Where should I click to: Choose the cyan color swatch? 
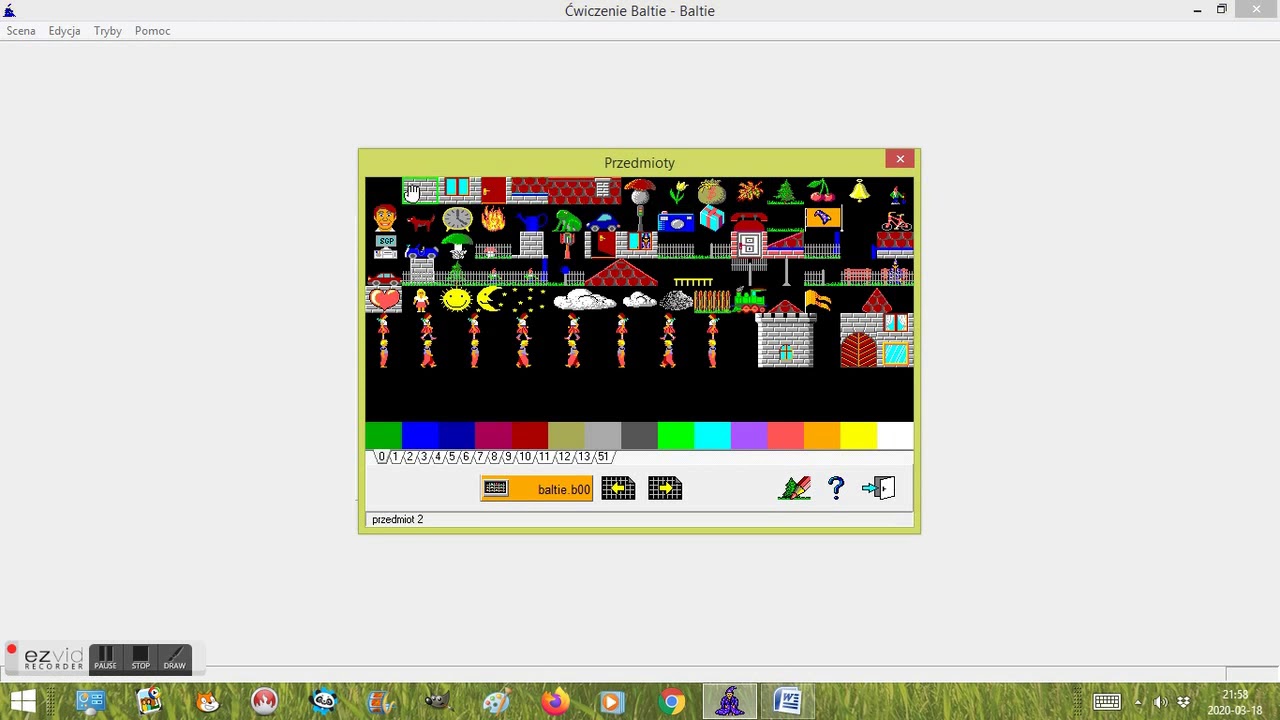click(713, 435)
